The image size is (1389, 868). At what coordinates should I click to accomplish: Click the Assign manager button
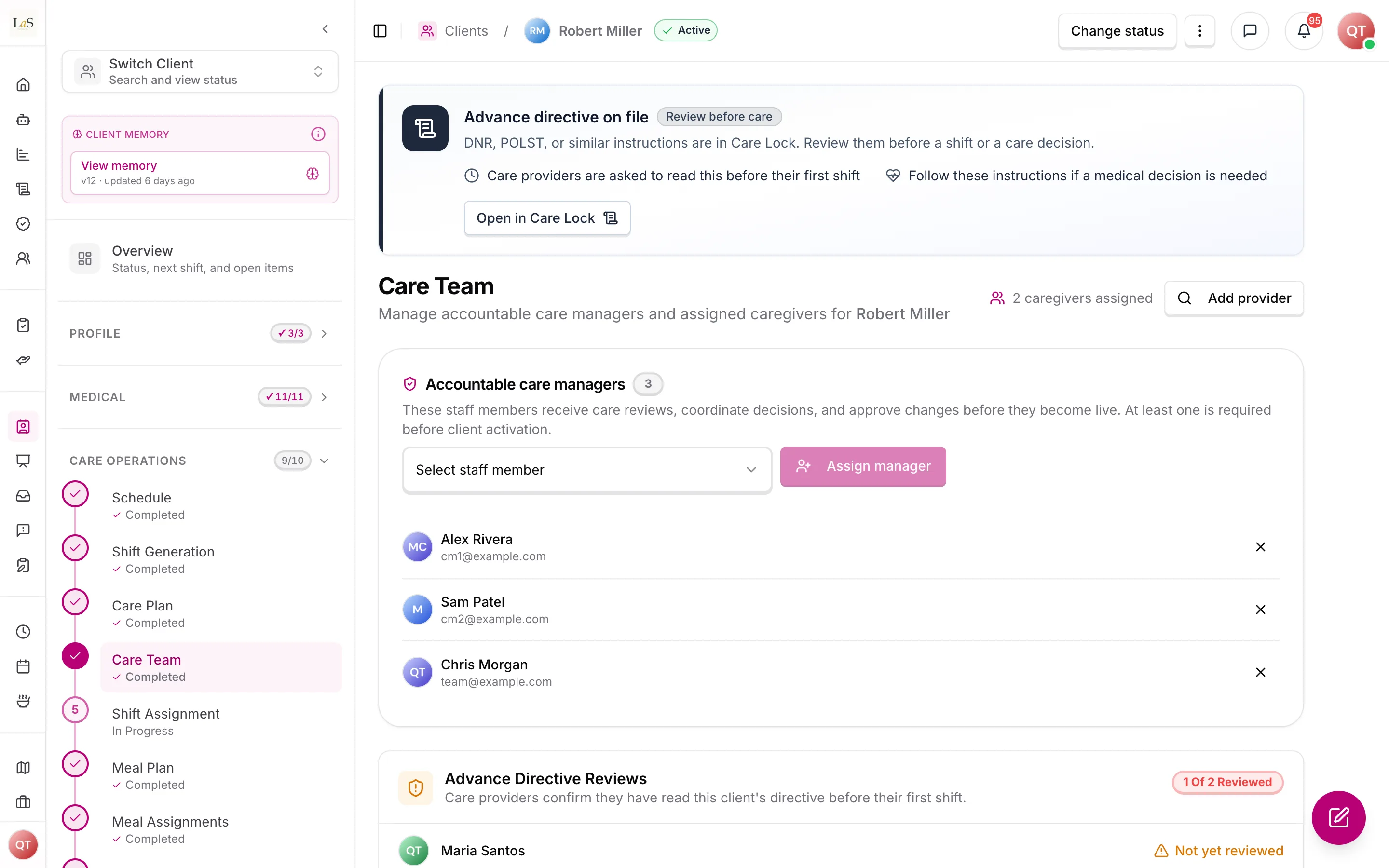(x=863, y=466)
